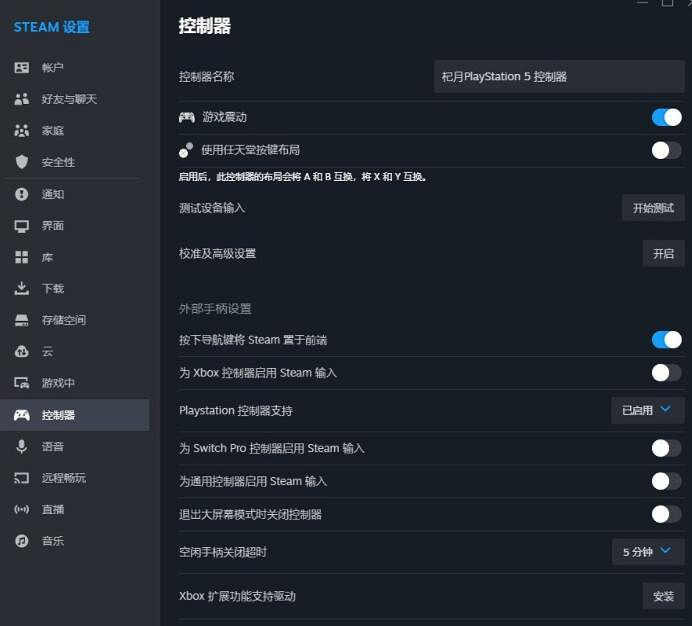This screenshot has height=626, width=692.
Task: Select the cloud icon
Action: [22, 351]
